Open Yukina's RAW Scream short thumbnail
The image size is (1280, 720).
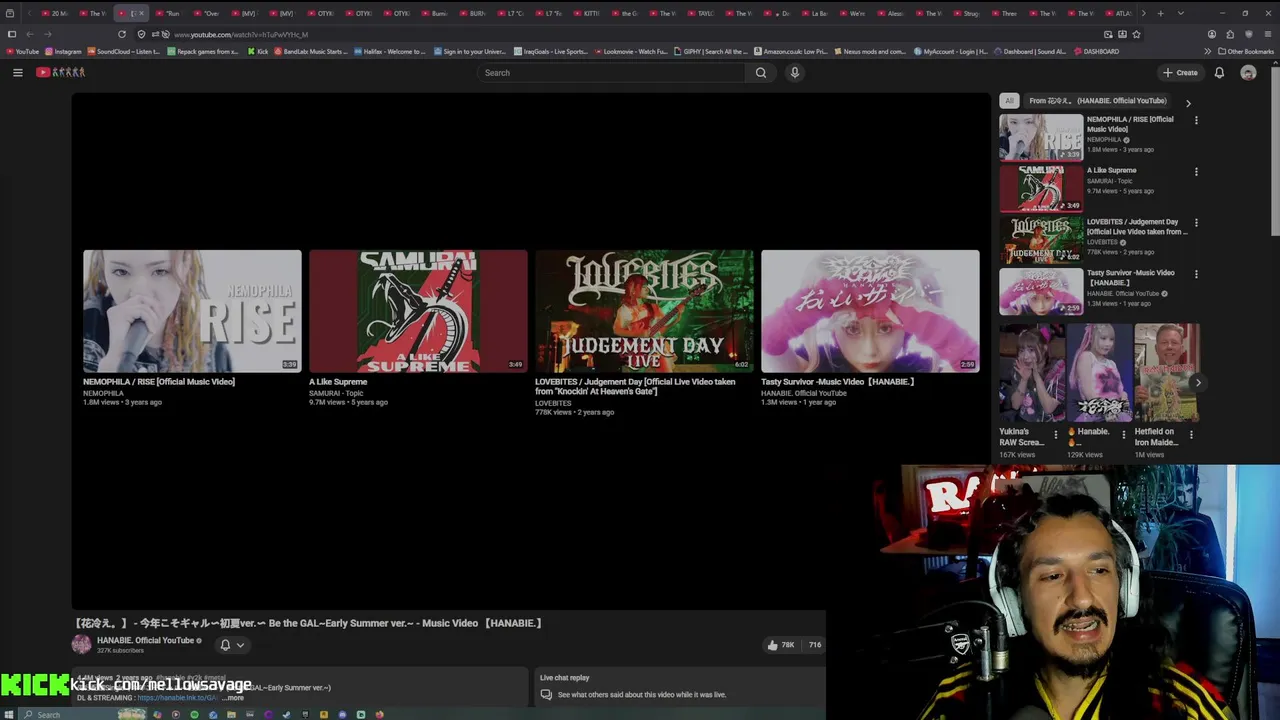pyautogui.click(x=1031, y=372)
